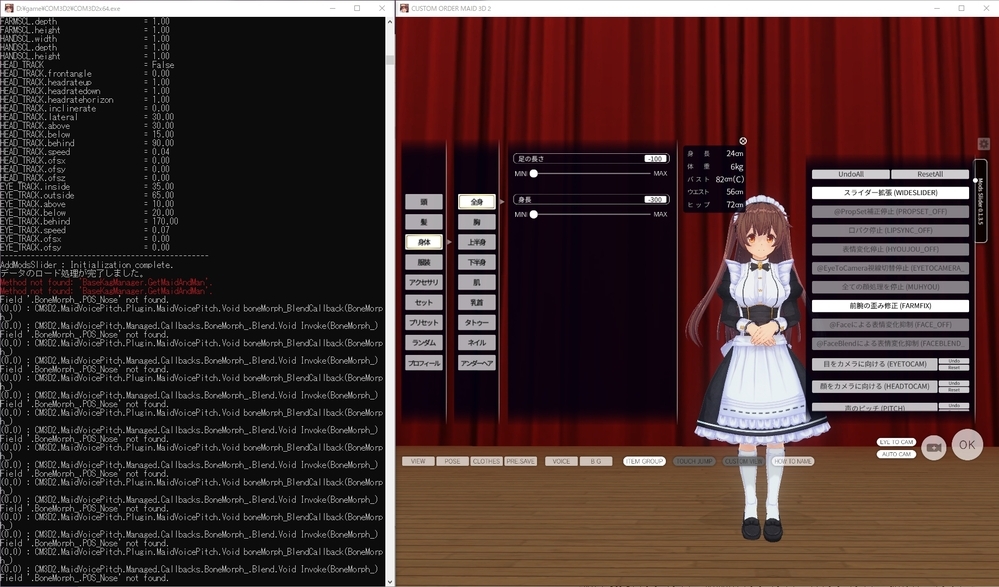999x587 pixels.
Task: Click the UndoAll button
Action: tap(851, 174)
